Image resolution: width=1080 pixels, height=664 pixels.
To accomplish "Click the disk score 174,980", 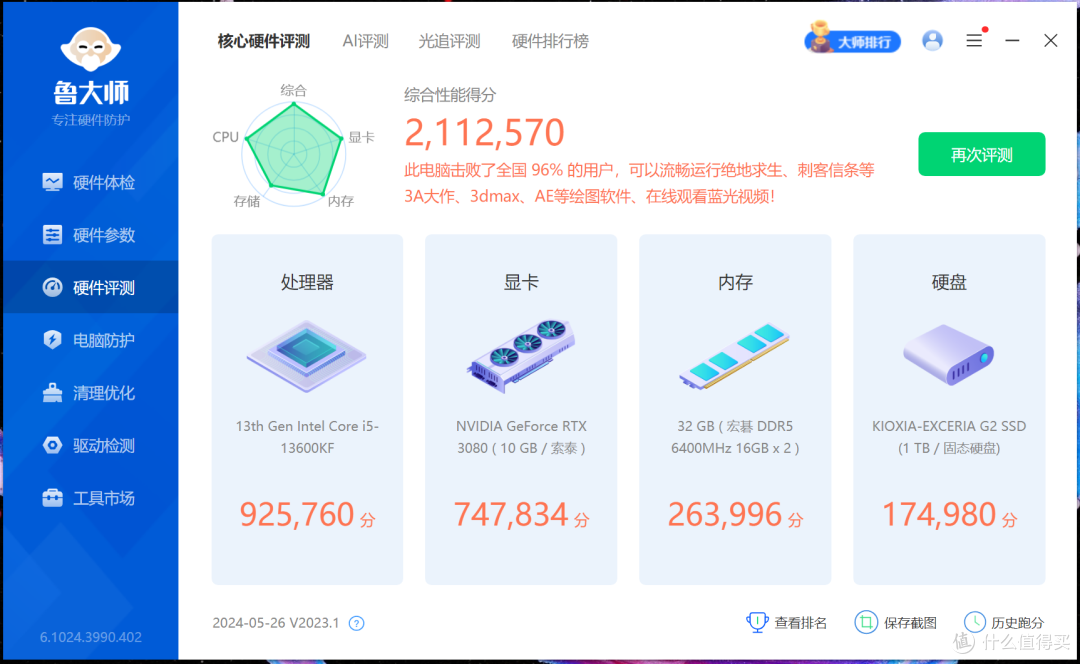I will [939, 515].
